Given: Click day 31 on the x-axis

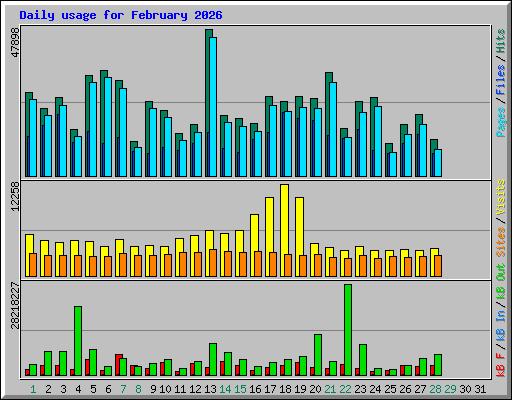Looking at the screenshot, I should pos(480,389).
